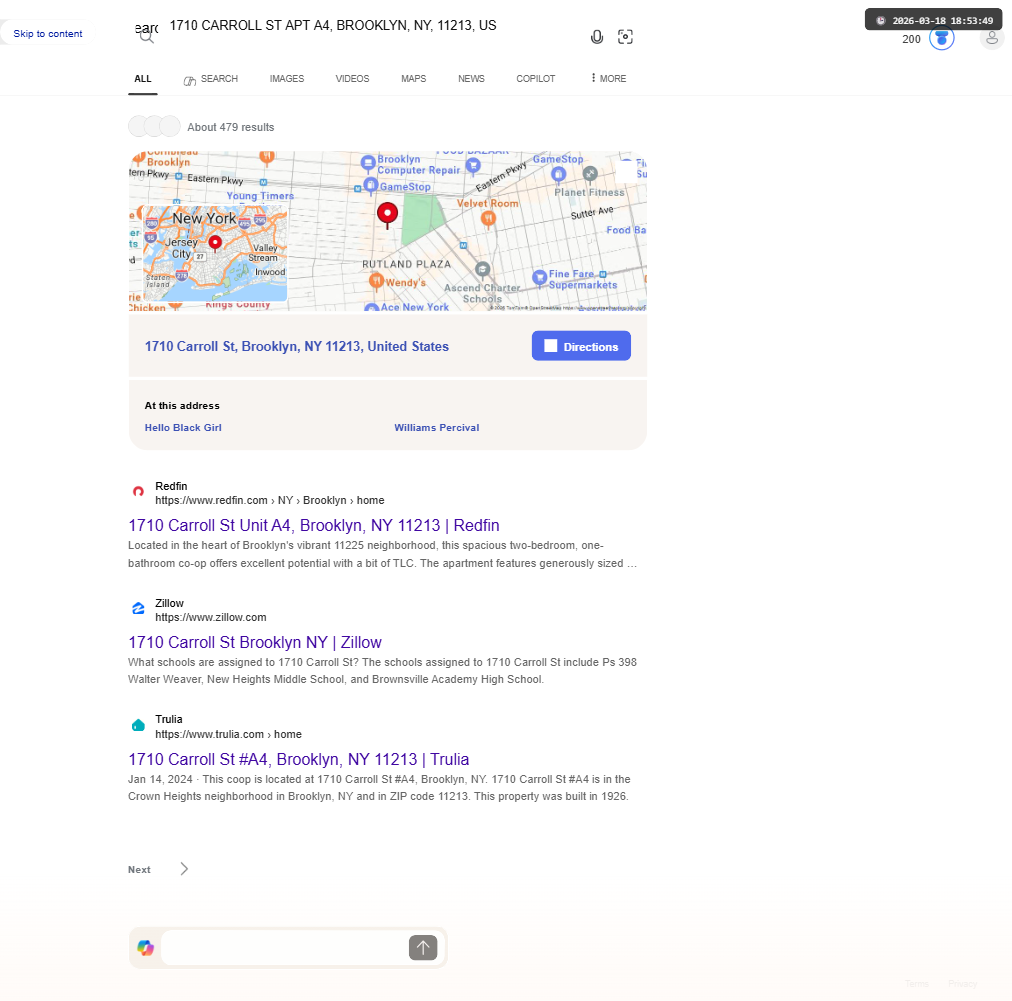Open 1710 Carroll St address link
This screenshot has width=1012, height=1001.
click(296, 347)
